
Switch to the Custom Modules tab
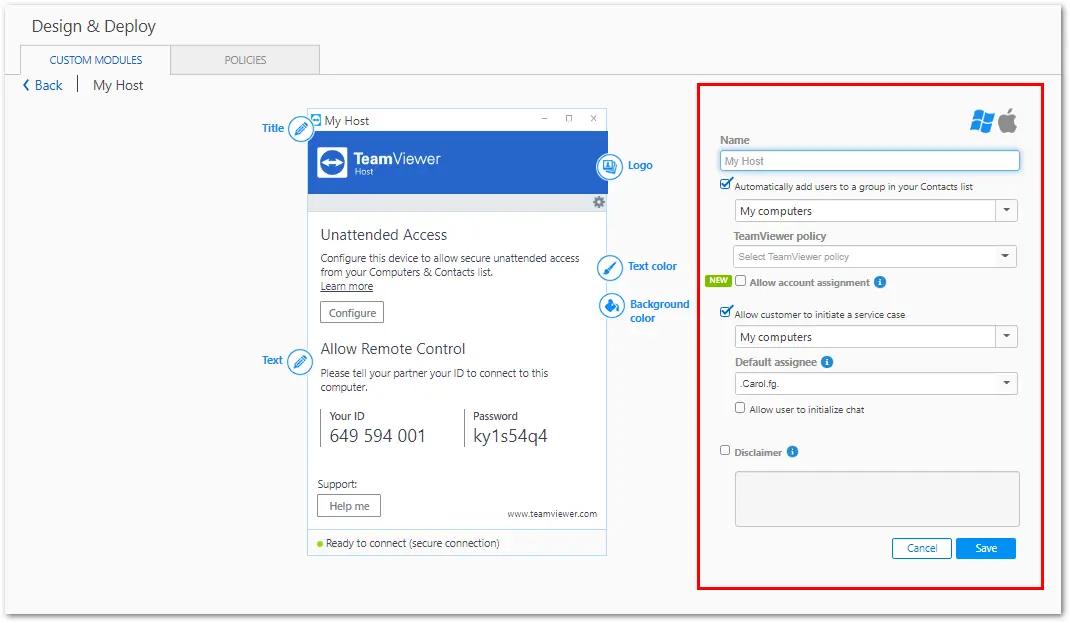(96, 60)
